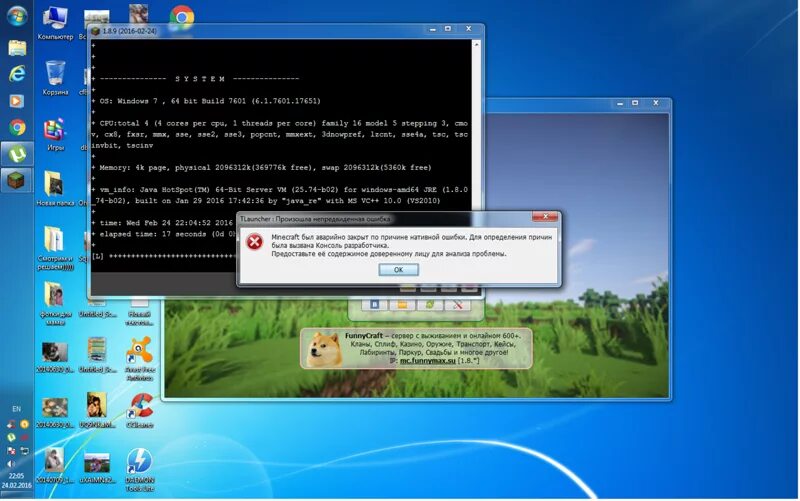Select the 'S Y S T E M' header line
This screenshot has width=800, height=501.
199,79
